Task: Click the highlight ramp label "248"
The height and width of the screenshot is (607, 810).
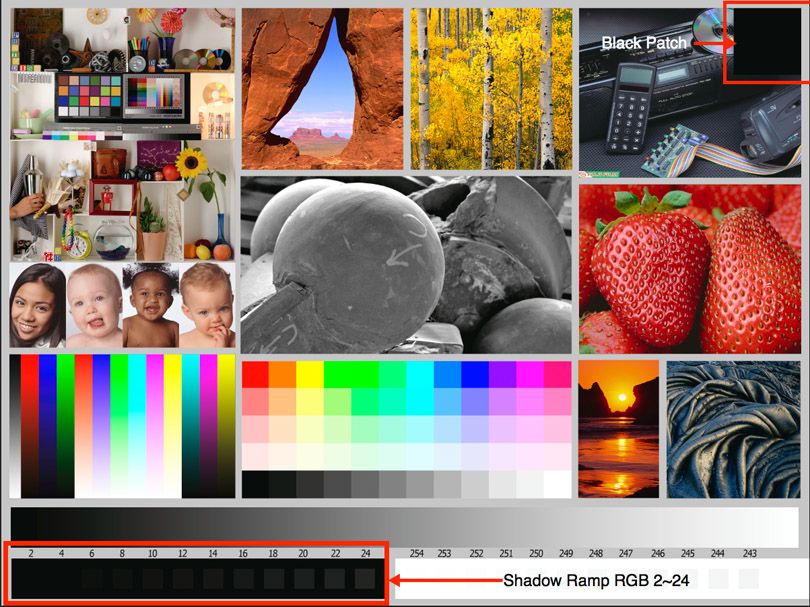Action: click(x=596, y=553)
